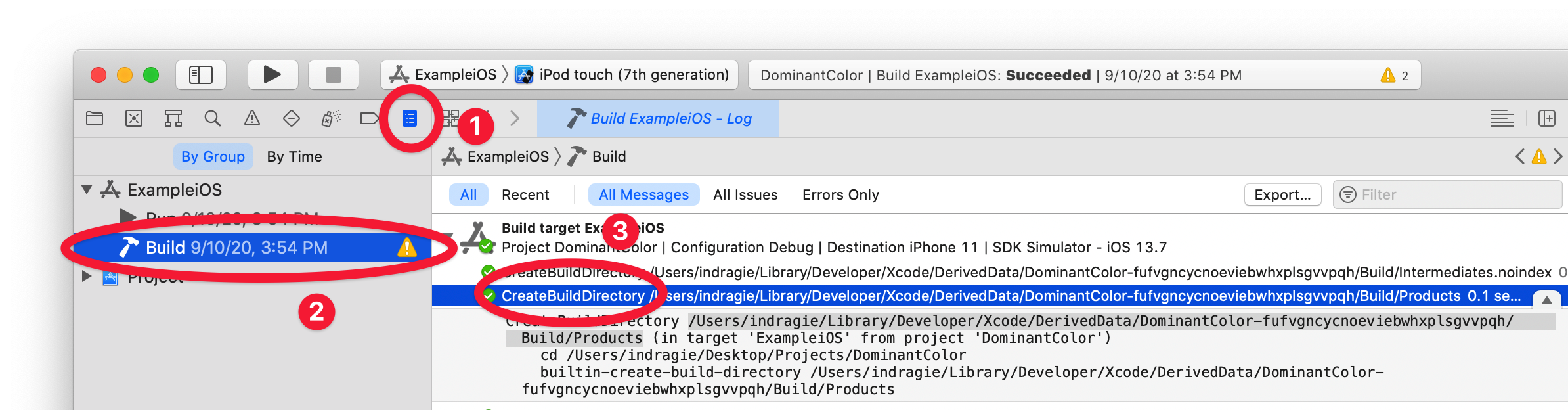This screenshot has height=410, width=1568.
Task: Click the hammer icon on Build report row
Action: click(128, 248)
